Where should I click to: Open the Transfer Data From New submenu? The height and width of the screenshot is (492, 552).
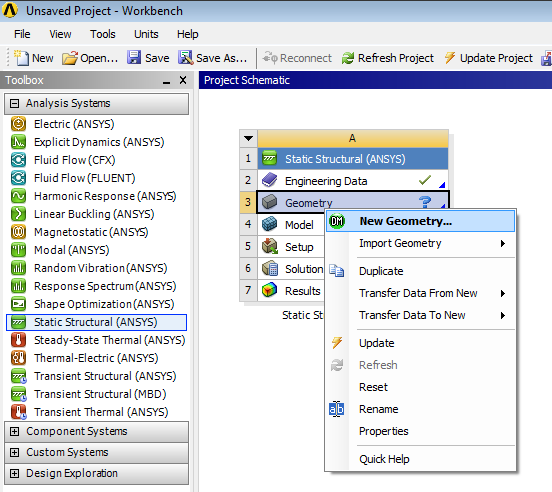click(x=420, y=293)
